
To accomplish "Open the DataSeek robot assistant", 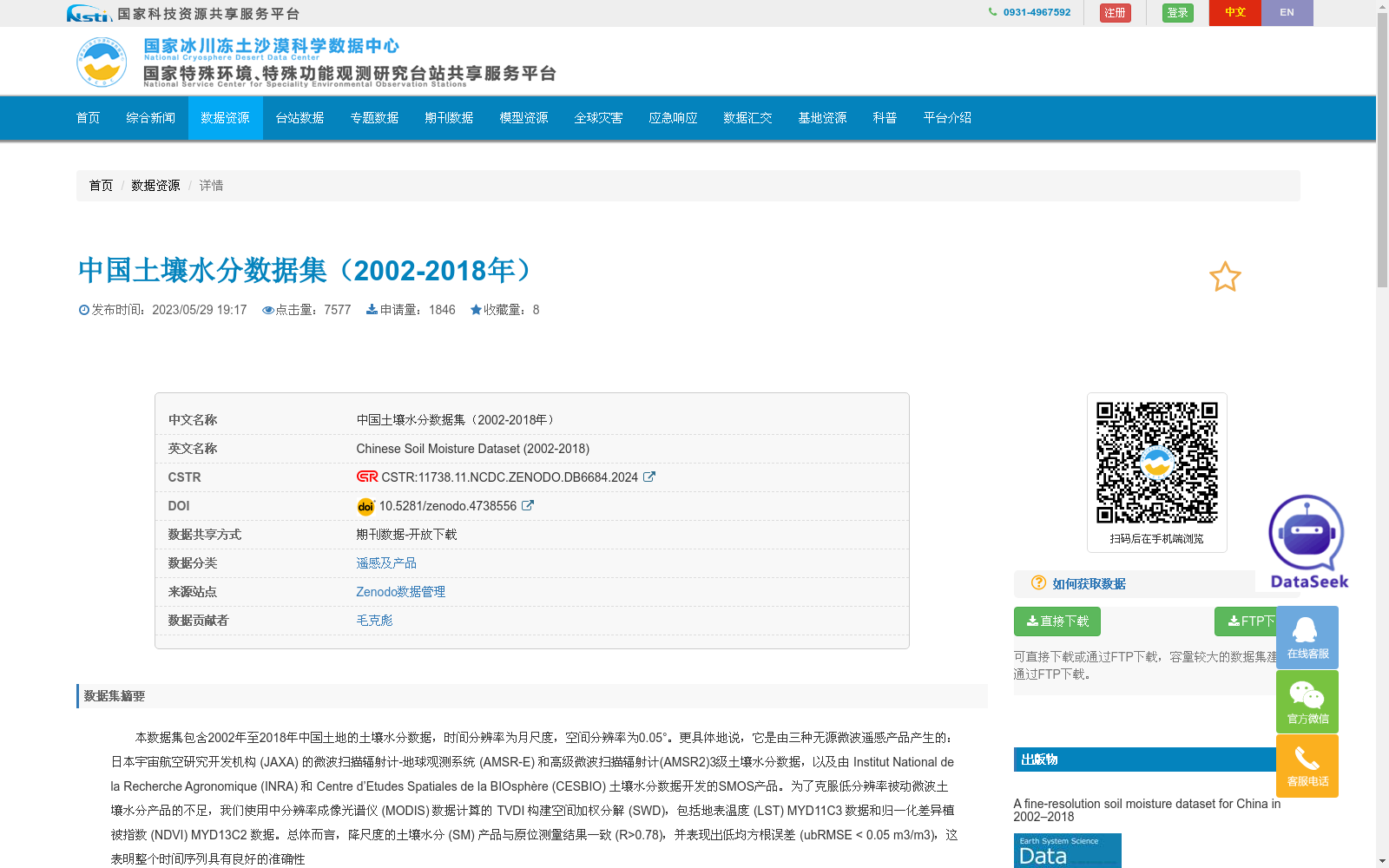I will (x=1307, y=542).
